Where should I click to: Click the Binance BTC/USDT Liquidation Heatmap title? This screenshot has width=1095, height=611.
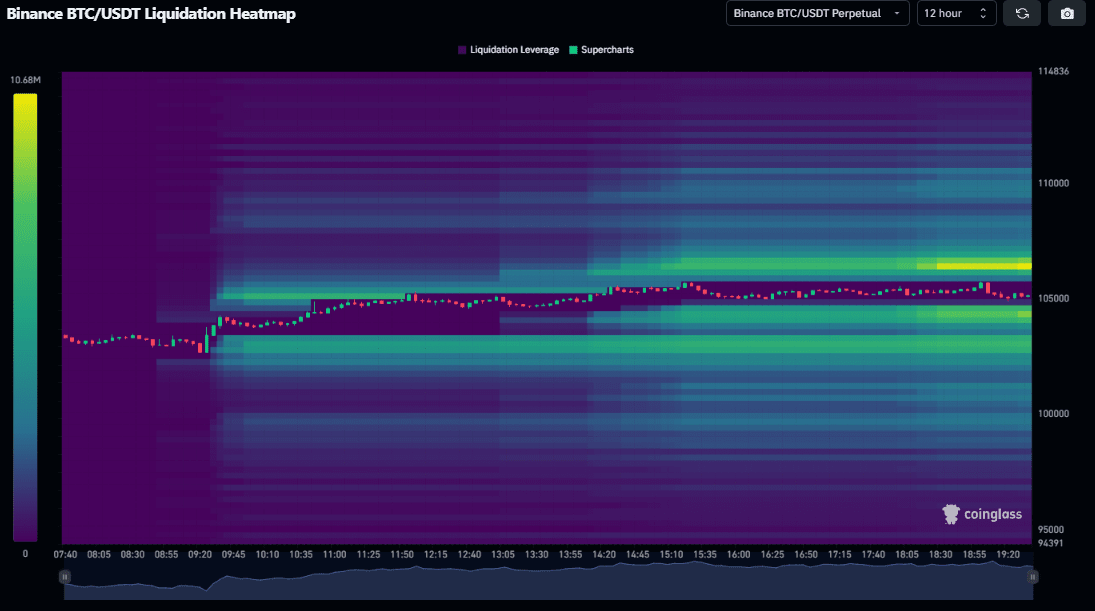pos(151,14)
